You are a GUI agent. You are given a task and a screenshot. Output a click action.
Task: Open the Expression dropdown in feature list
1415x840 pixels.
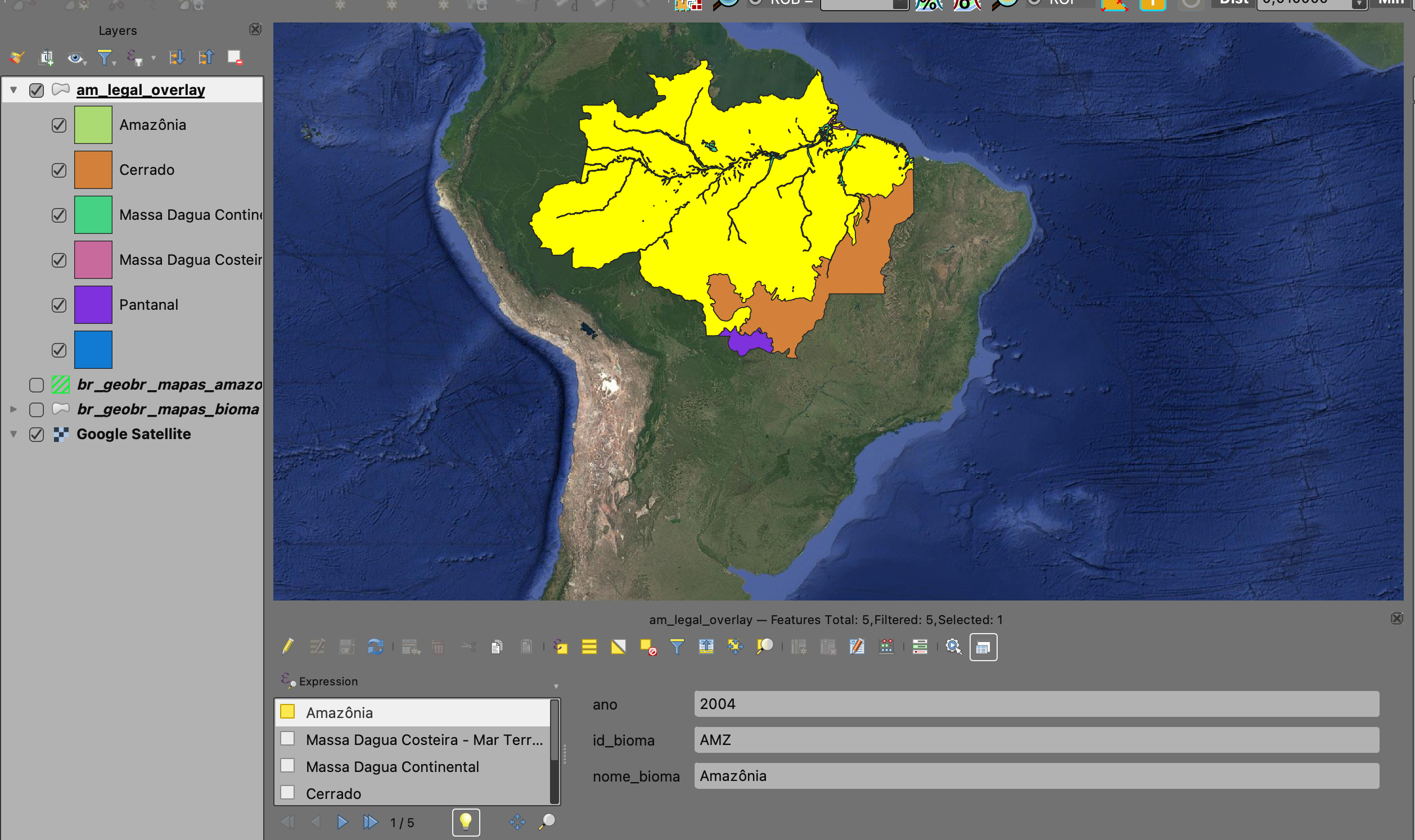(x=556, y=686)
